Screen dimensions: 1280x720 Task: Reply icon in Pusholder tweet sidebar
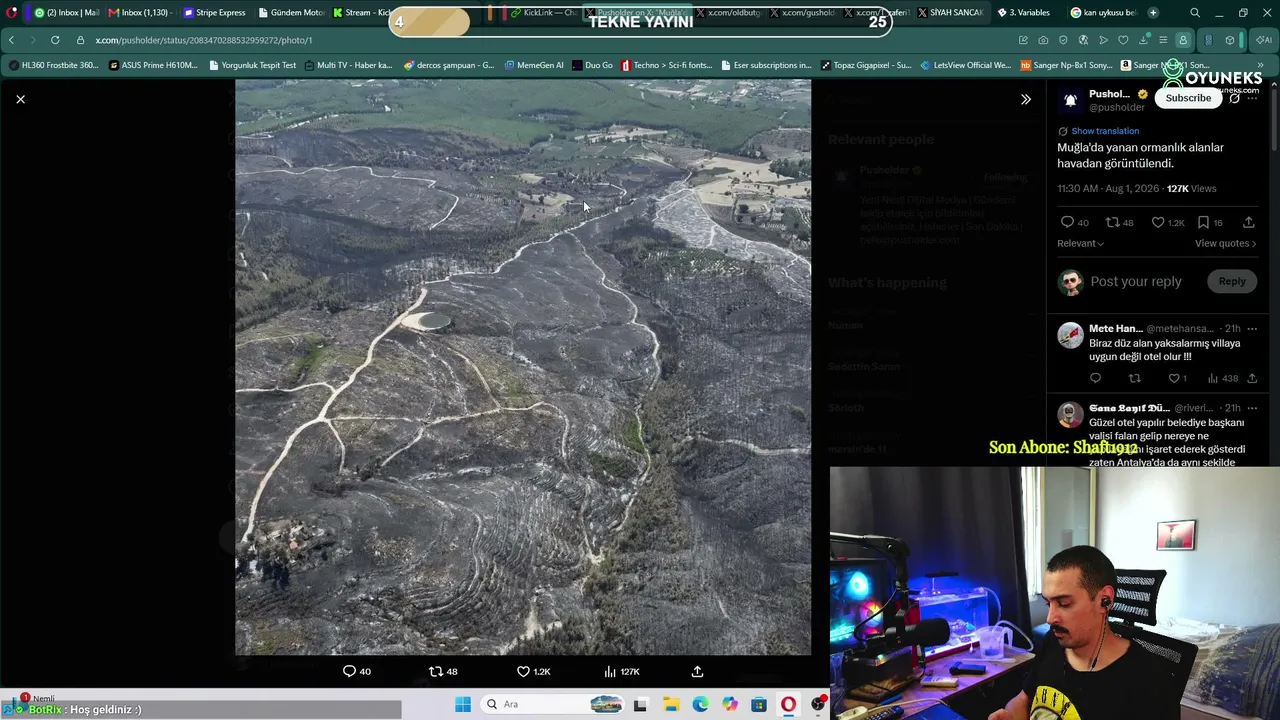click(1067, 222)
